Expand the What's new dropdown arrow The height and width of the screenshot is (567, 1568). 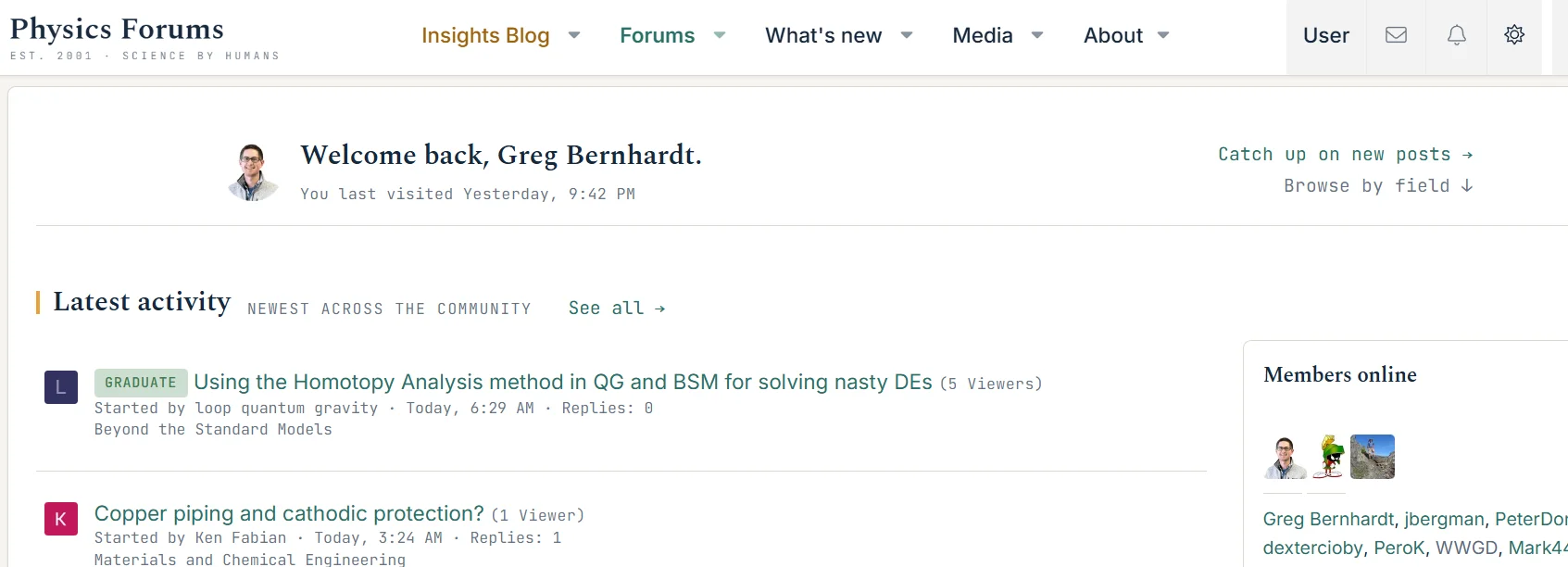click(x=907, y=35)
